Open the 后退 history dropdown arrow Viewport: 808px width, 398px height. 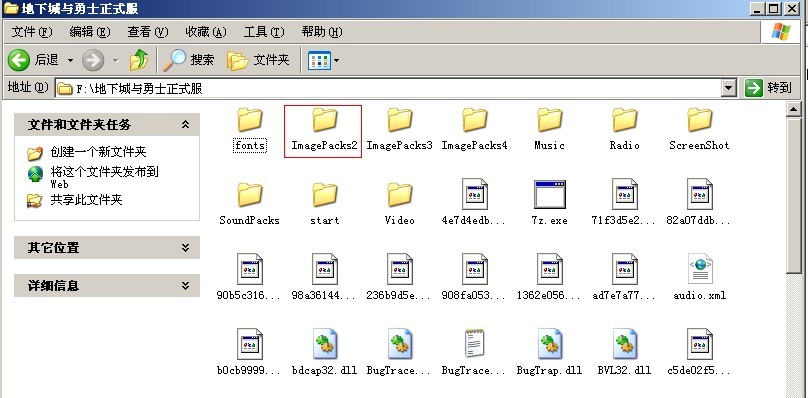point(70,61)
